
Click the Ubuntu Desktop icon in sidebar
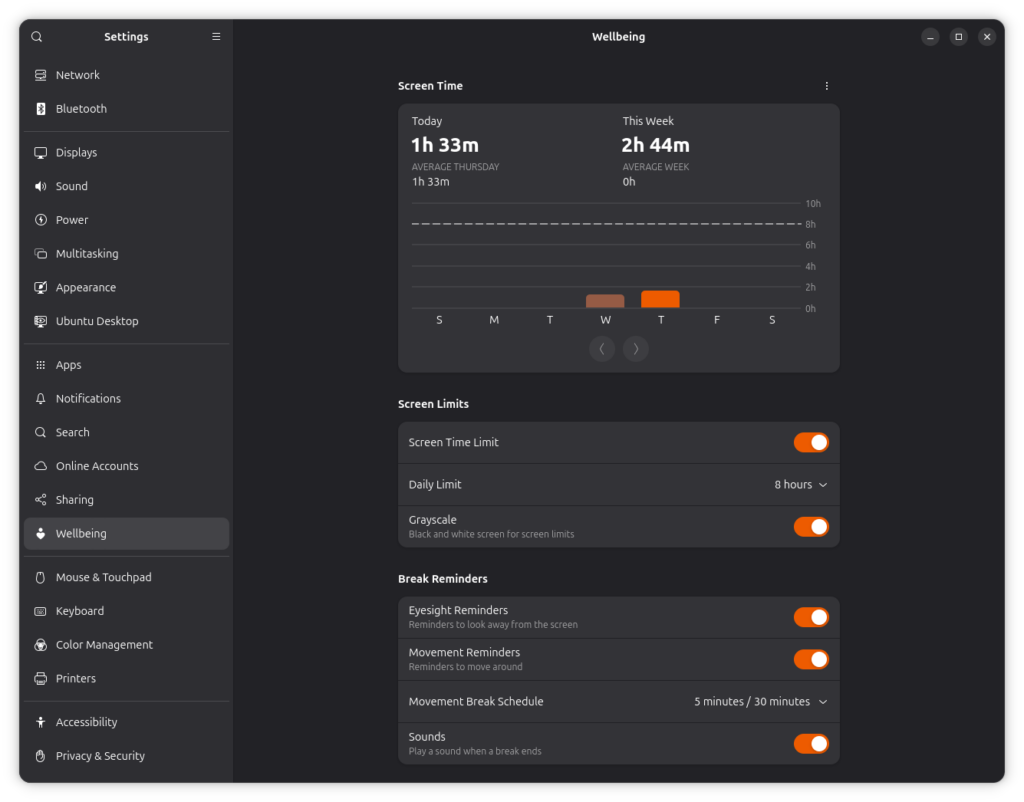[x=40, y=321]
